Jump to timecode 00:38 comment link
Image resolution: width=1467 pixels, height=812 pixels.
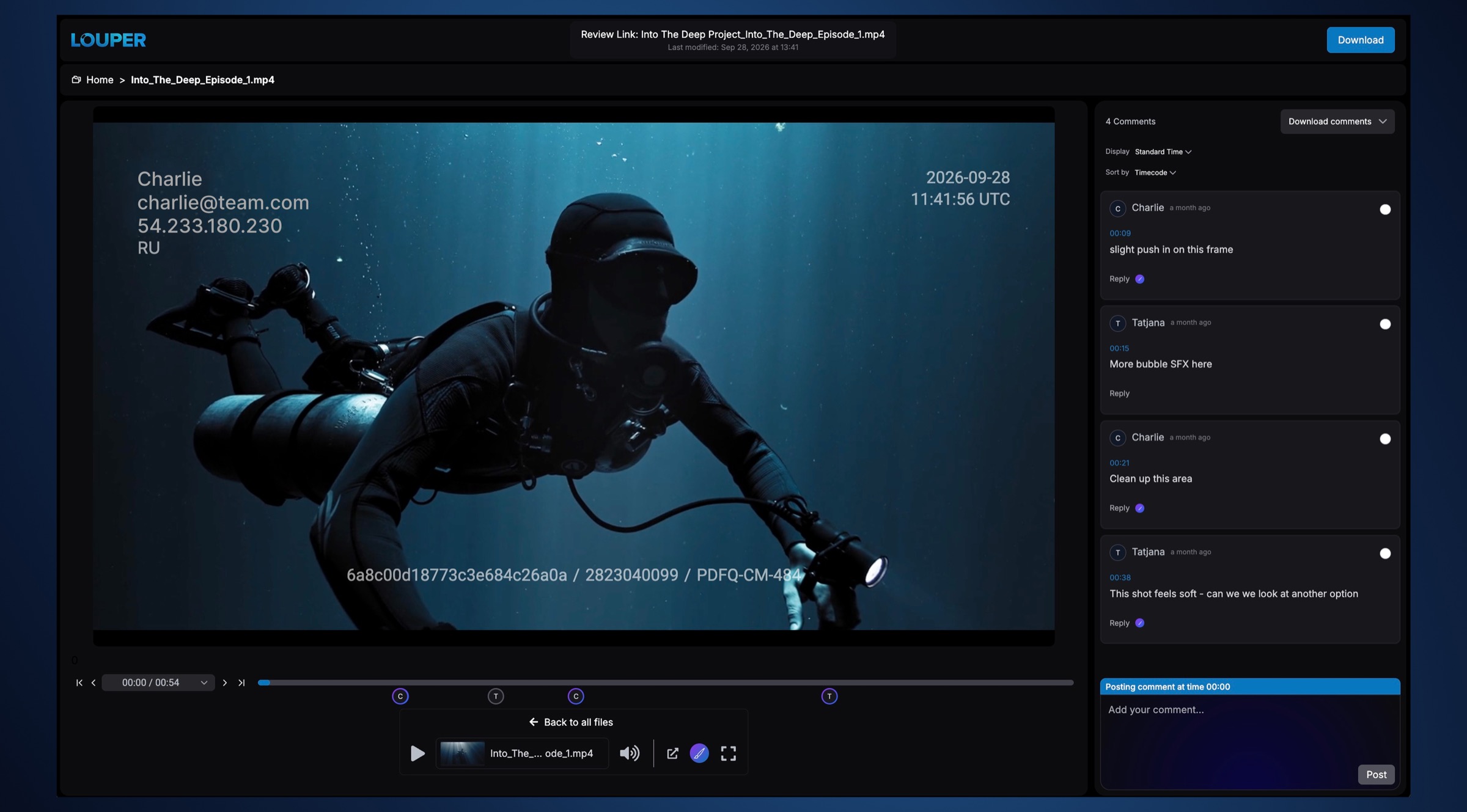pos(1120,578)
